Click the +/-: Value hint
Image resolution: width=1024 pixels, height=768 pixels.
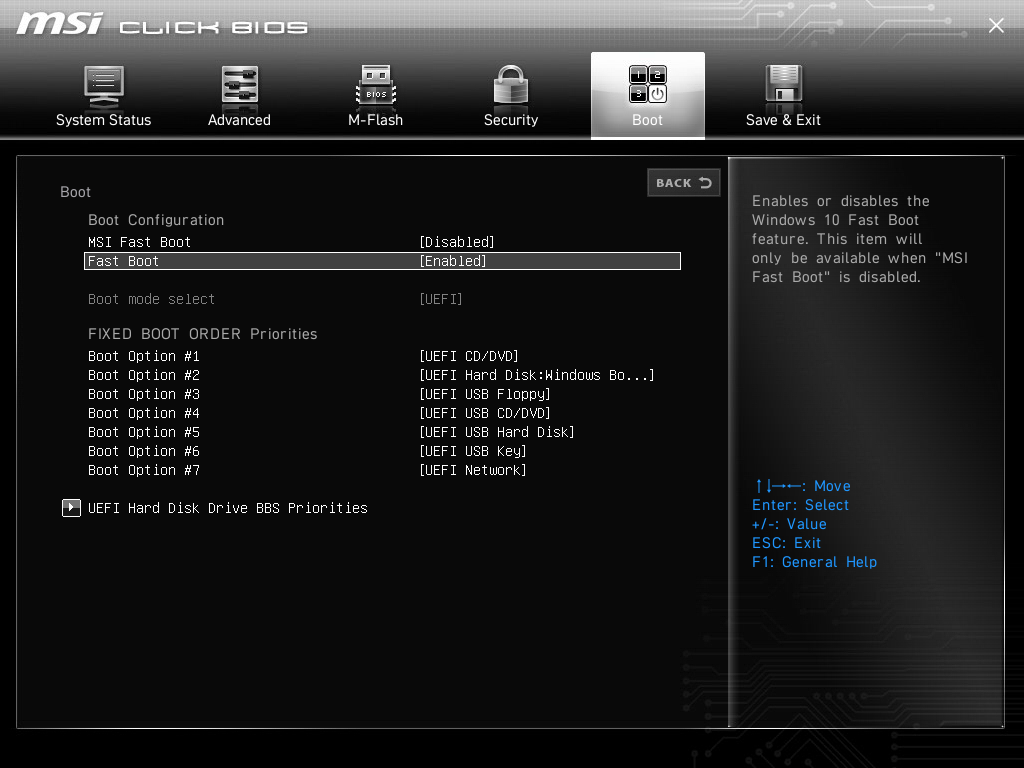789,524
